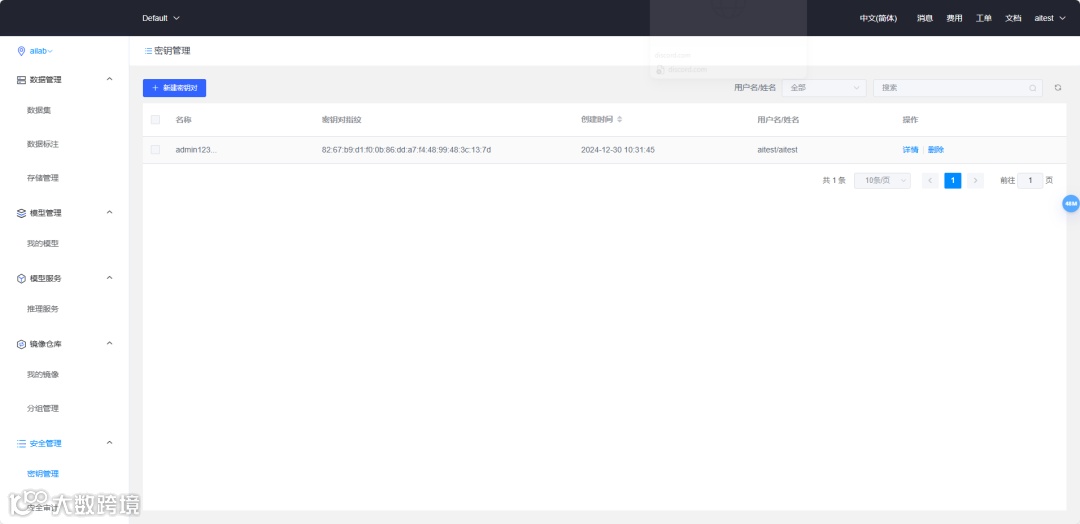Open 消息 in the top bar

coord(924,19)
